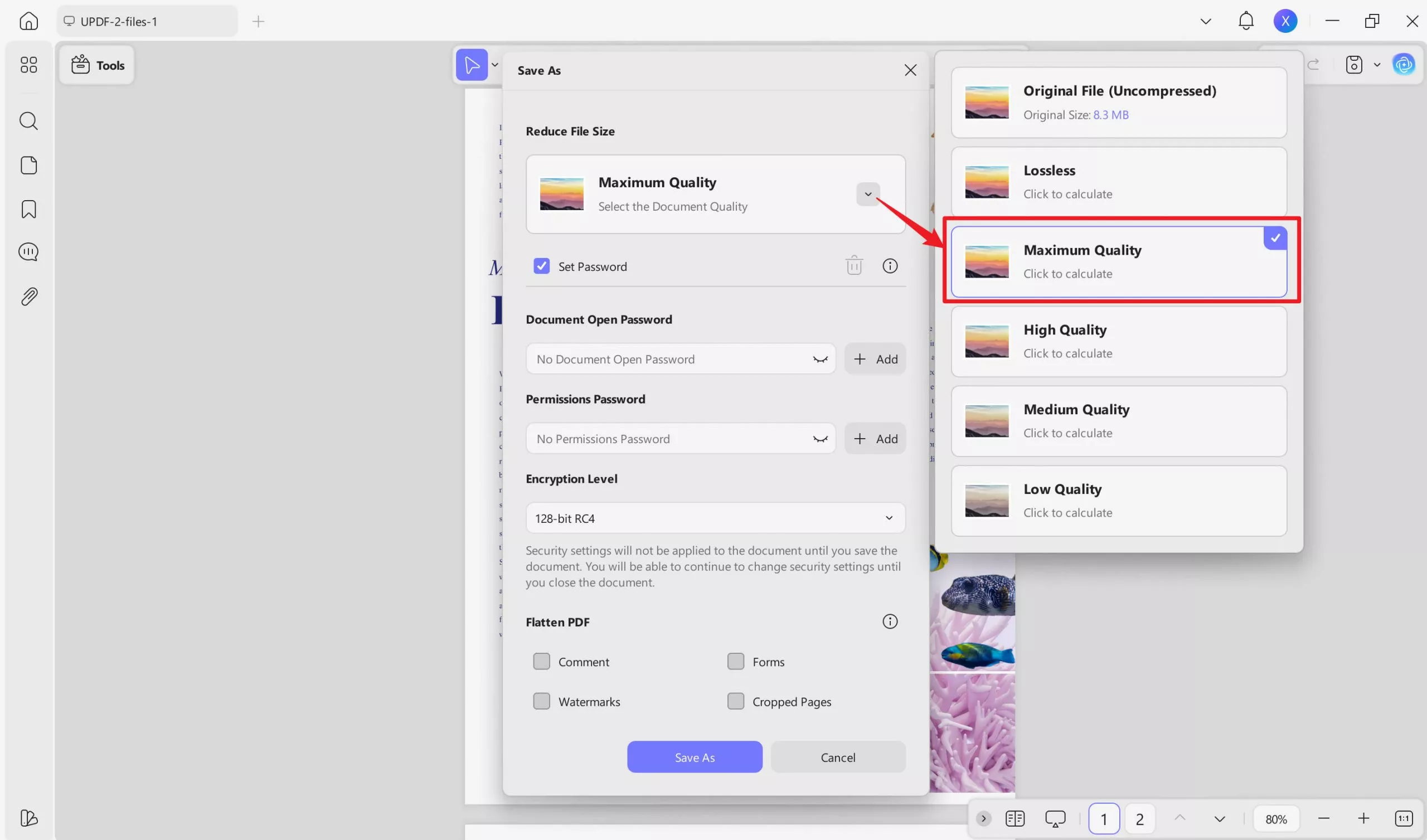Open the save icon dropdown arrow
Viewport: 1427px width, 840px height.
(x=1377, y=65)
